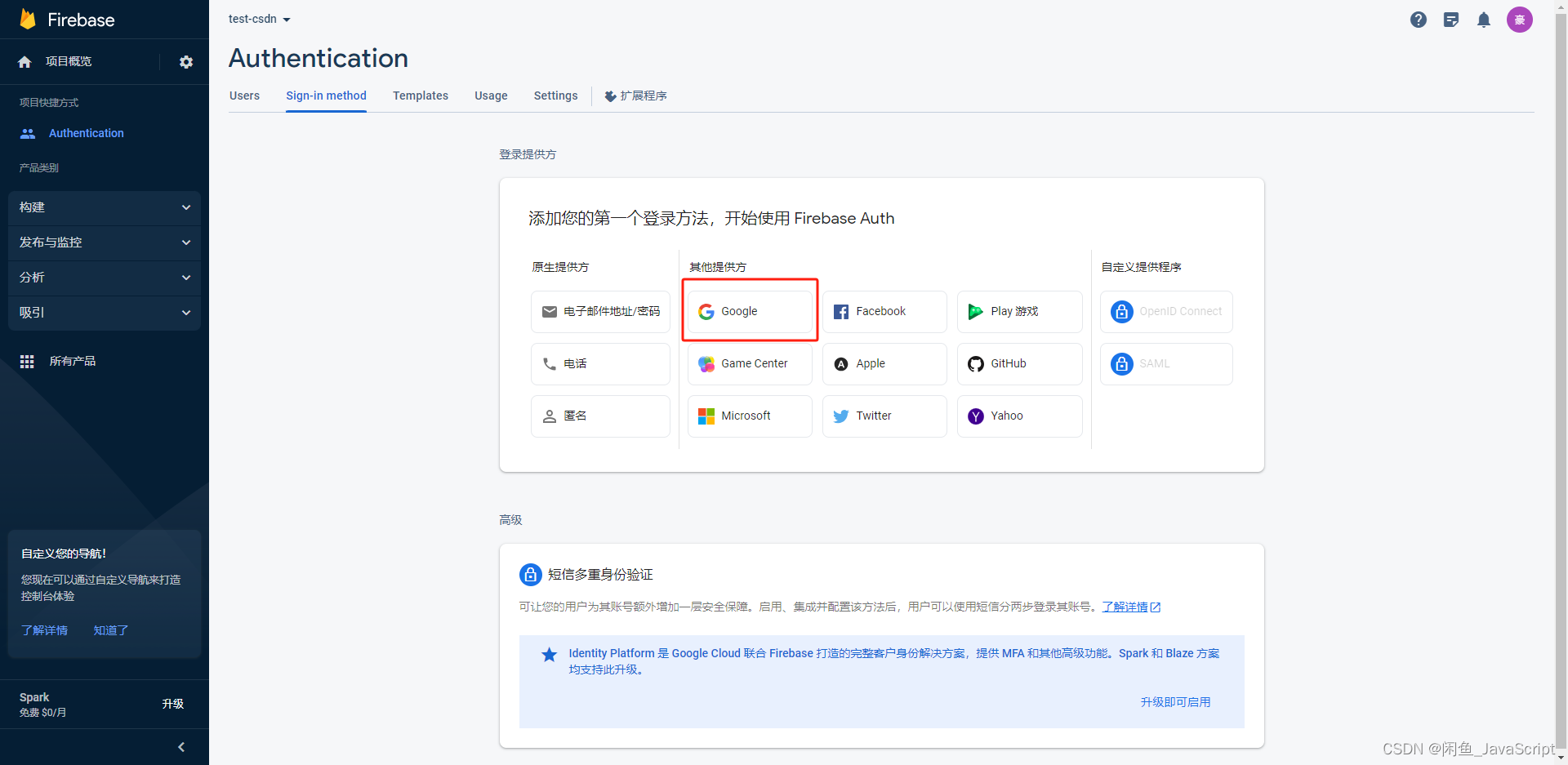
Task: Click the 扩展程序 puzzle icon
Action: click(x=610, y=96)
